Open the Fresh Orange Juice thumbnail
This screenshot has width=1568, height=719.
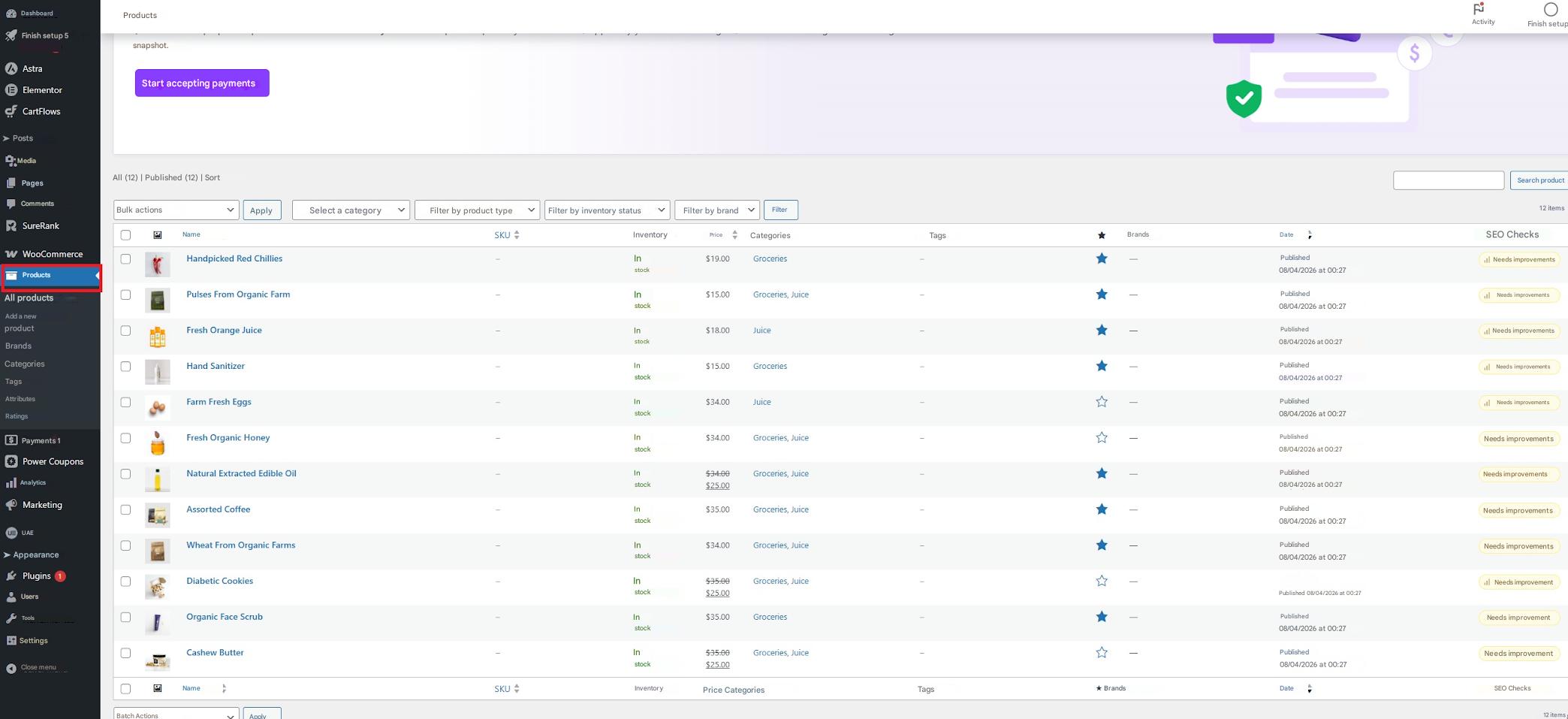[157, 337]
